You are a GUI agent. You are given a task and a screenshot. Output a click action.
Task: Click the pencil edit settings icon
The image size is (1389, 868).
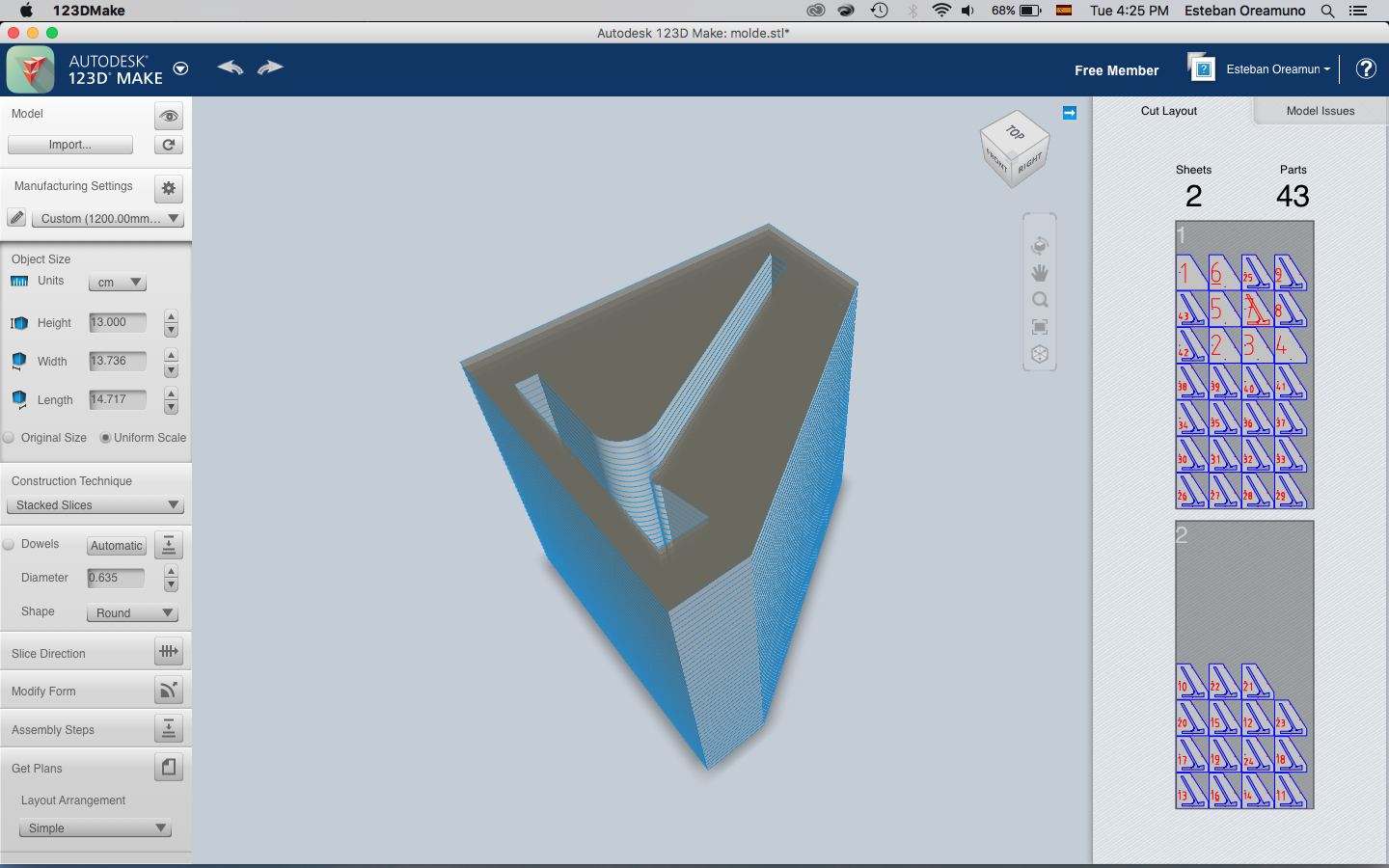pyautogui.click(x=16, y=218)
